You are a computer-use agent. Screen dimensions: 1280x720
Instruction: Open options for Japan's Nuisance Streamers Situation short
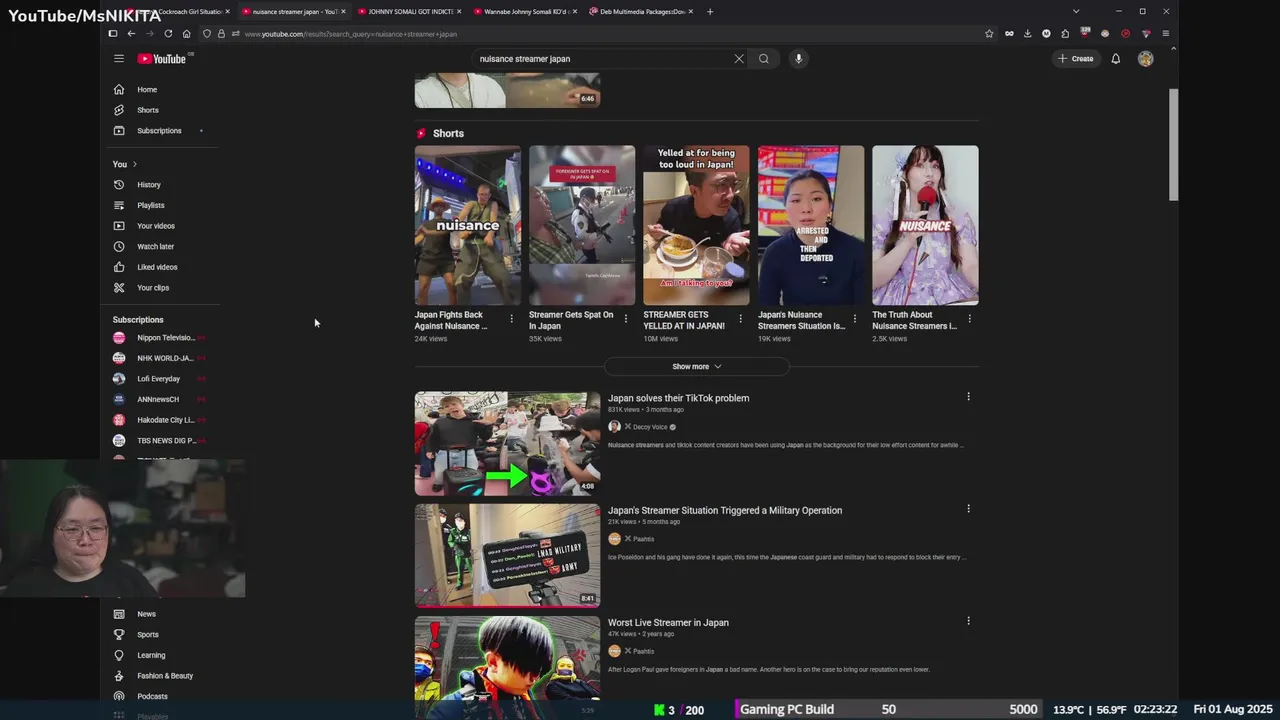coord(855,319)
